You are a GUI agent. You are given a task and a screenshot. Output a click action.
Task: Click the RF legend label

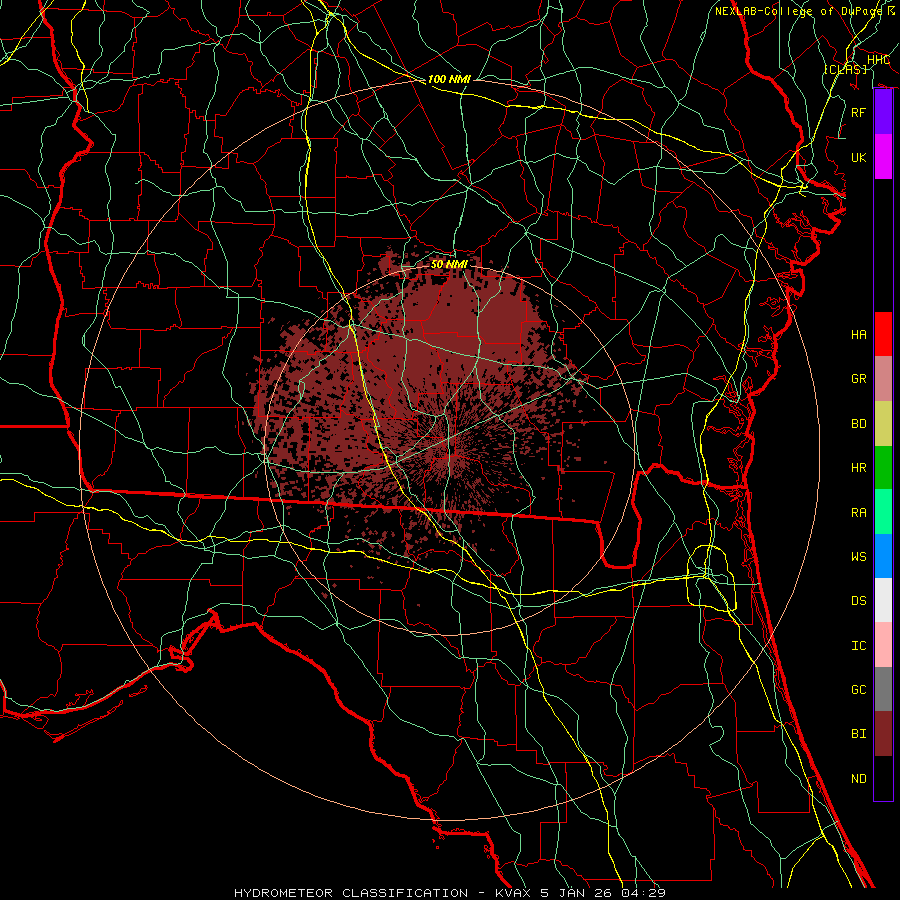tap(859, 112)
